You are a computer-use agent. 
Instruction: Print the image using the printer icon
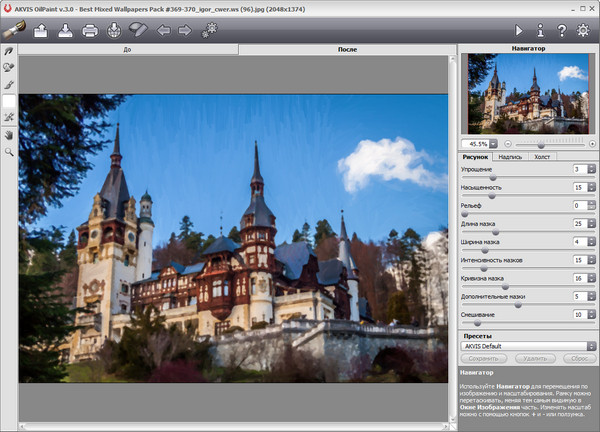pos(90,30)
